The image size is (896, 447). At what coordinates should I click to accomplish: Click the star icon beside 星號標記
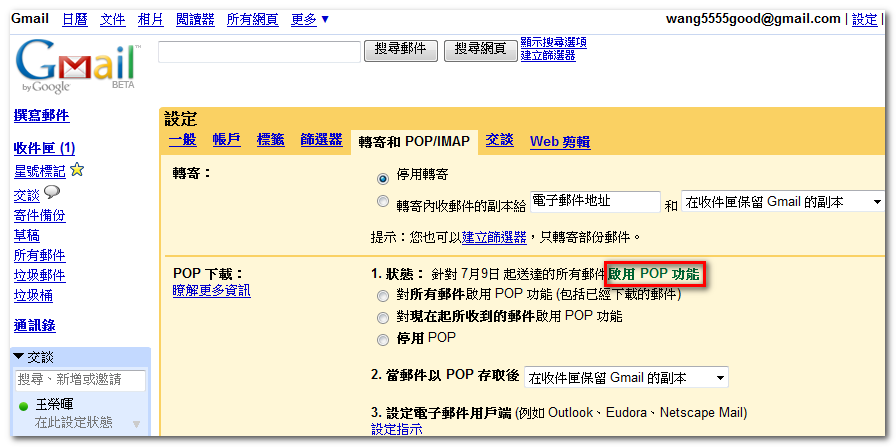point(77,170)
